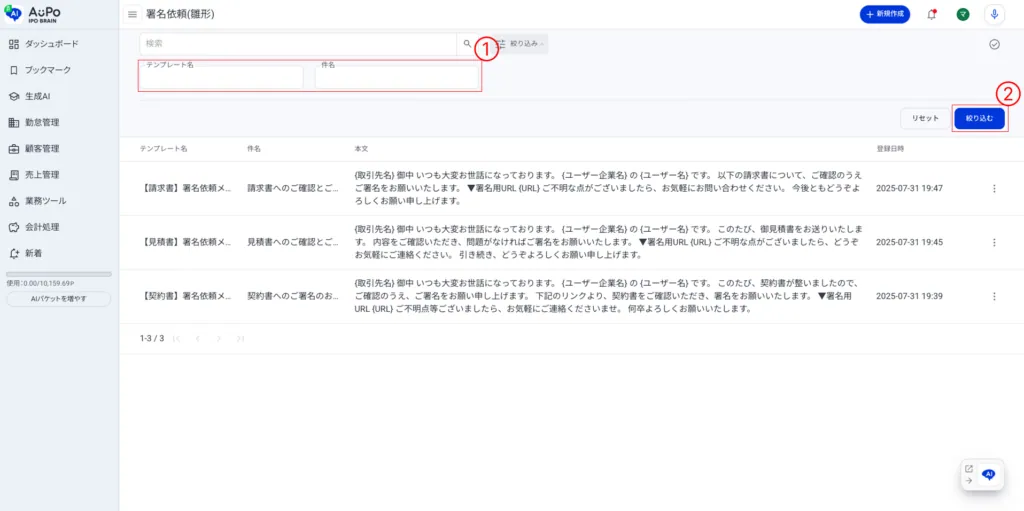The image size is (1024, 511).
Task: Toggle the hamburger sidebar menu button
Action: [x=133, y=14]
